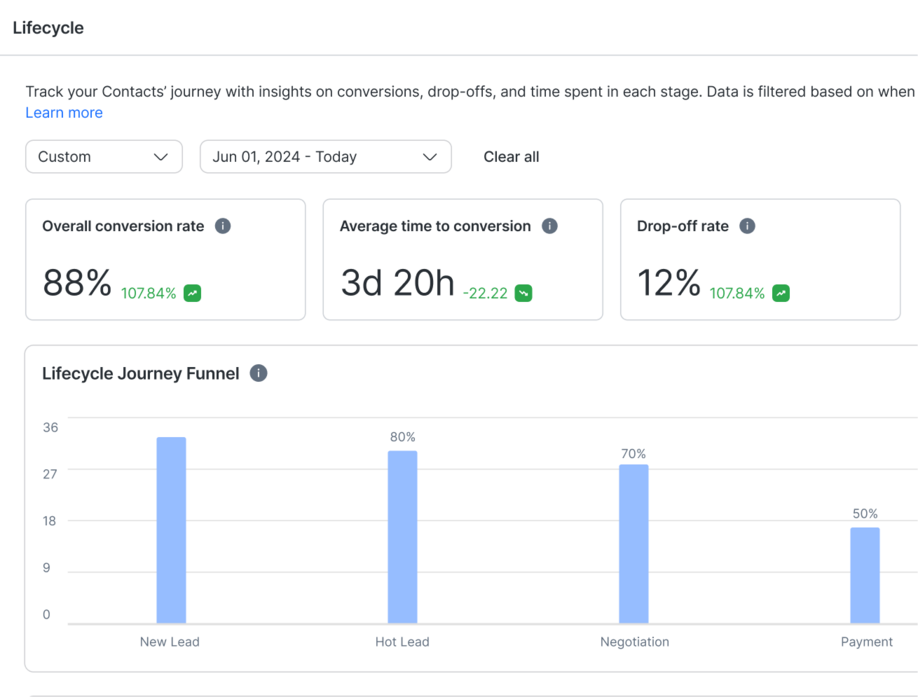
Task: Click chevron arrow in the Custom dropdown
Action: [160, 157]
